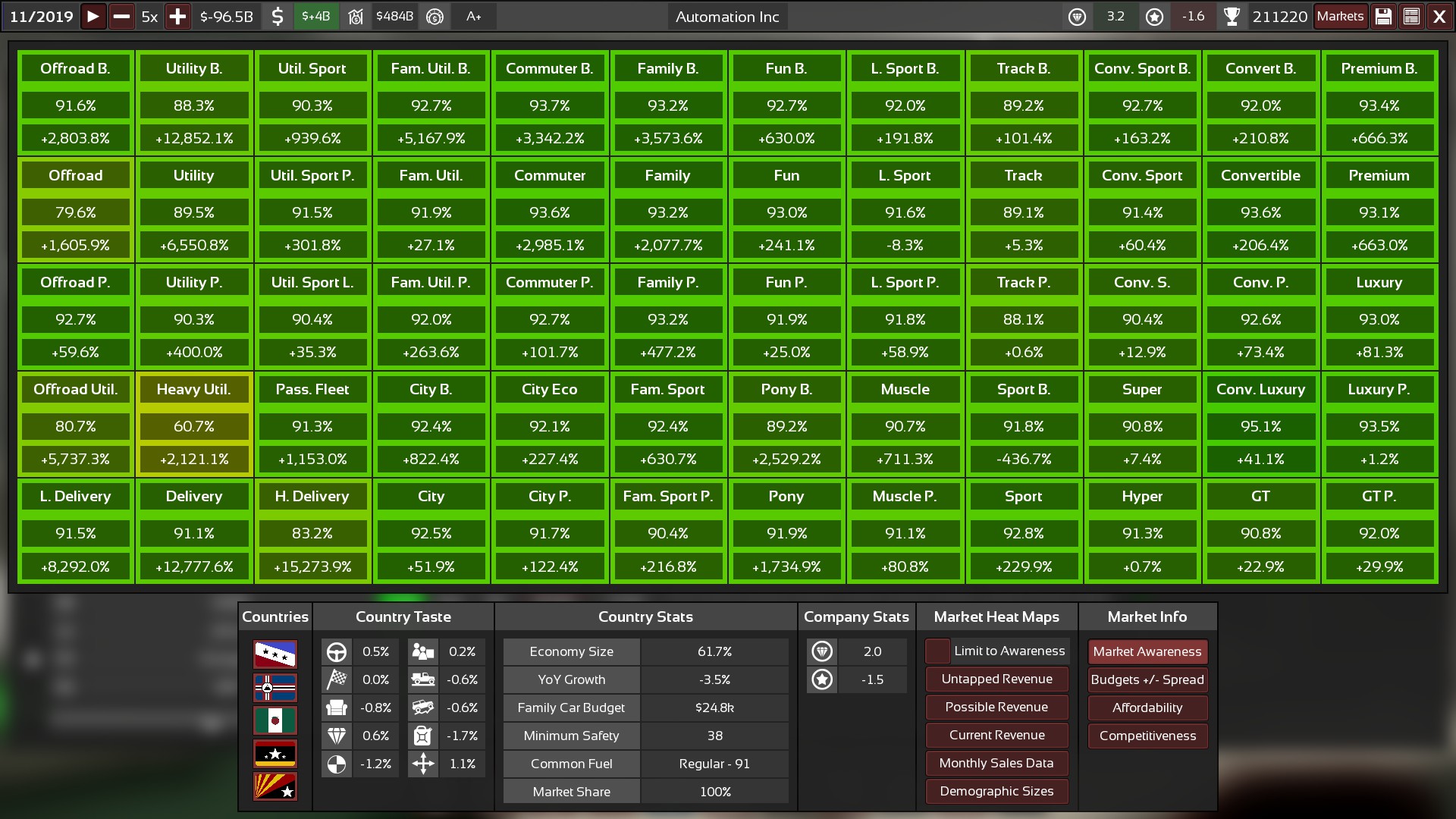
Task: Decrease game speed with minus button
Action: pos(121,17)
